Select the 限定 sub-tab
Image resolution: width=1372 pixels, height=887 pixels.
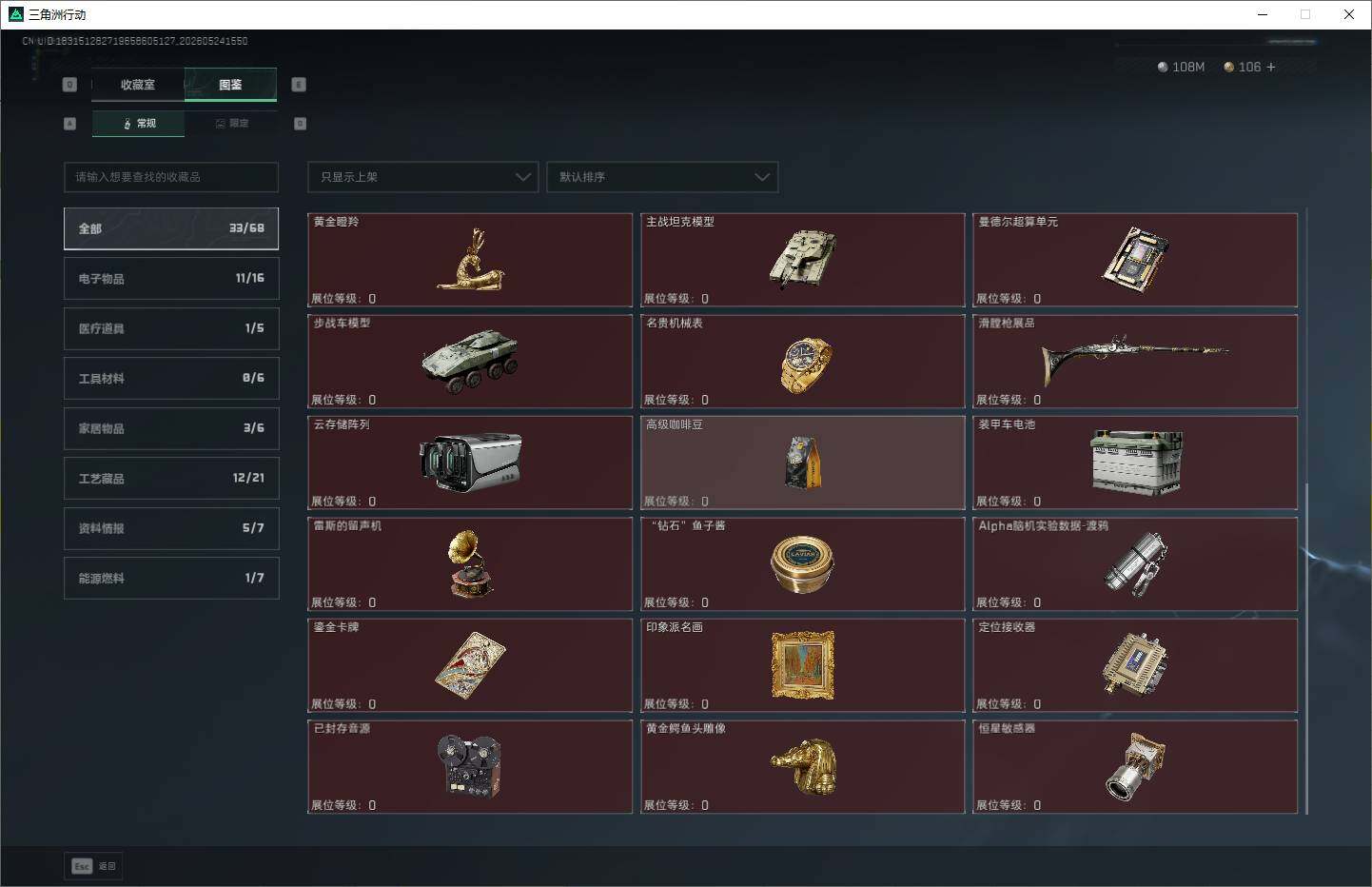click(231, 124)
